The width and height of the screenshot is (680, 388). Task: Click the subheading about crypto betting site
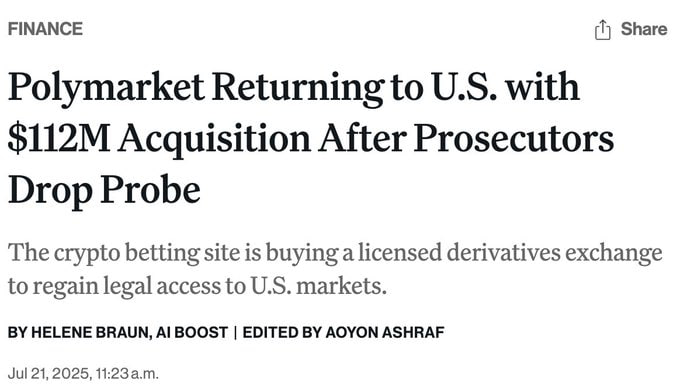[x=335, y=269]
